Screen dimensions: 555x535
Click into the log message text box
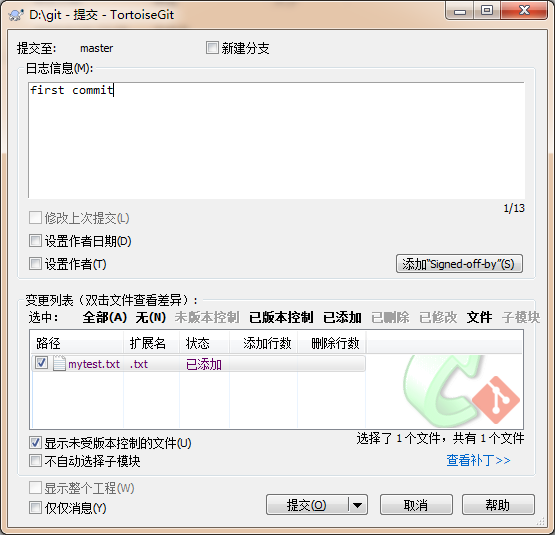coord(276,140)
